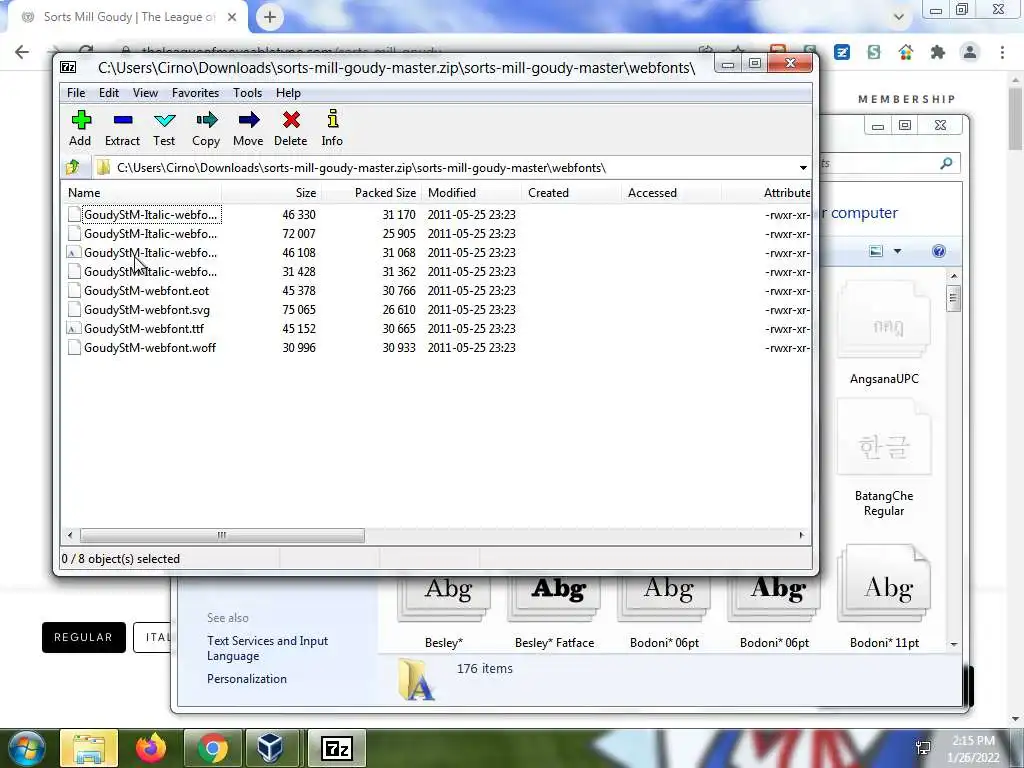Click the red Delete icon
This screenshot has width=1024, height=768.
[291, 128]
